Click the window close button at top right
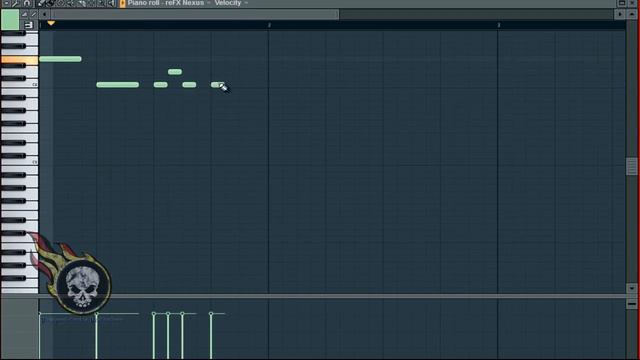This screenshot has height=360, width=640. (x=632, y=3)
